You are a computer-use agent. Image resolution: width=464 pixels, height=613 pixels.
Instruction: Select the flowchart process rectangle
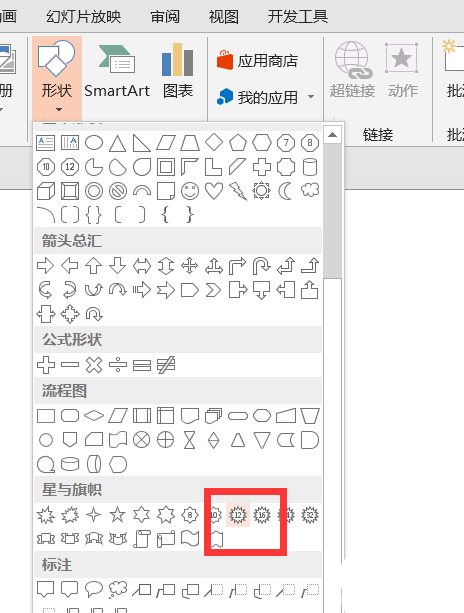pos(46,416)
